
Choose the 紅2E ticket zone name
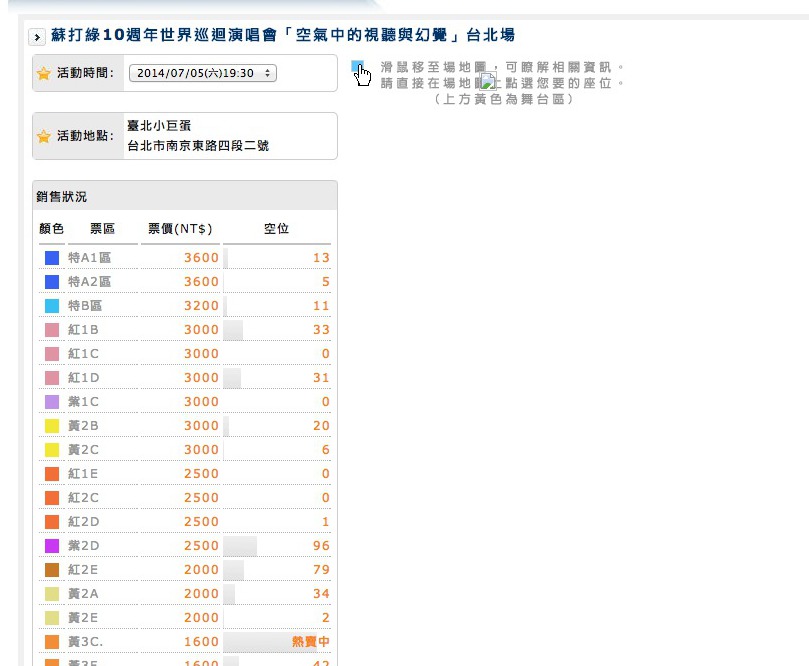point(83,570)
